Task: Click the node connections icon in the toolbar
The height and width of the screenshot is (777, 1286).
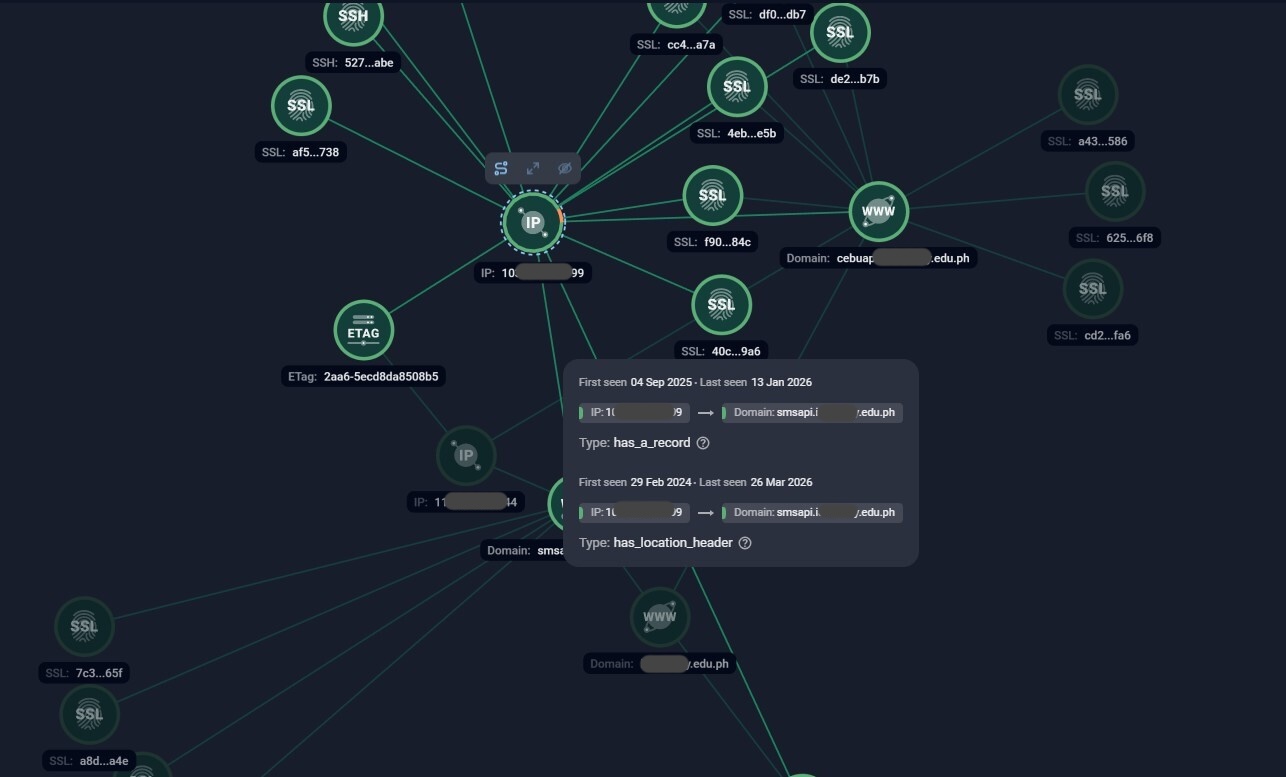Action: click(500, 168)
